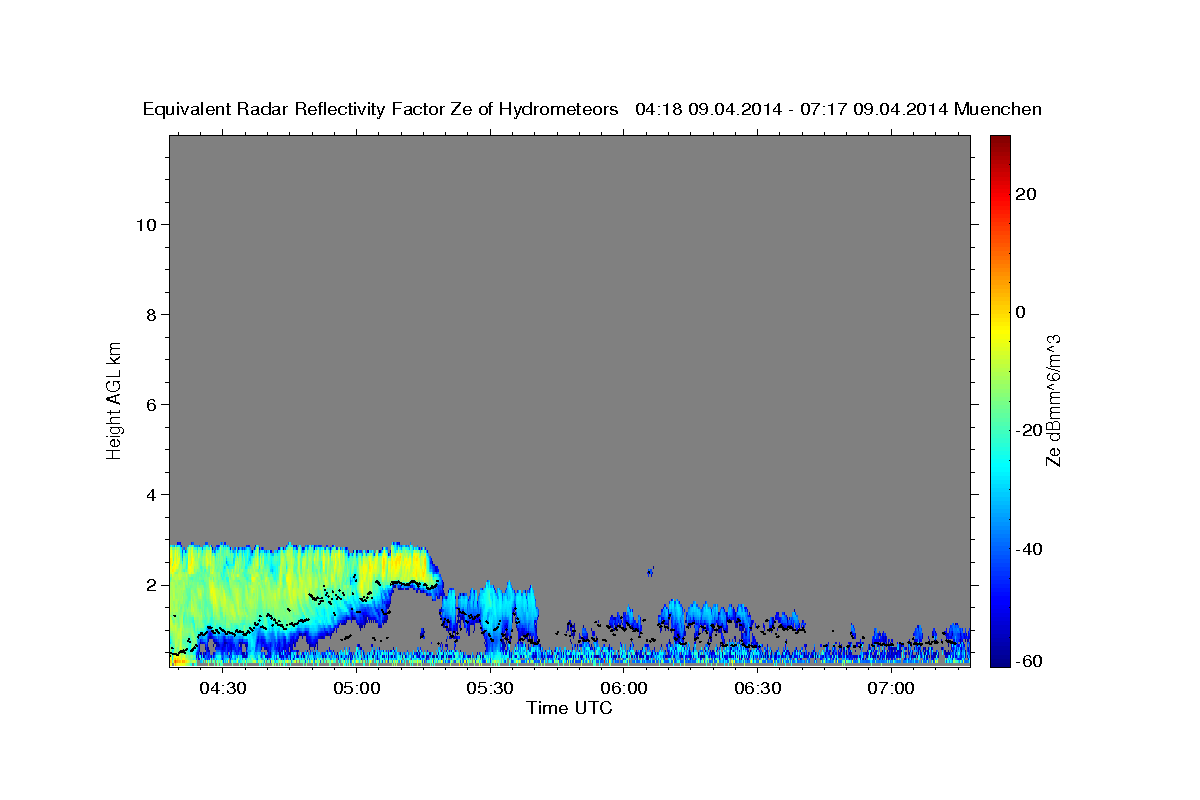Click the colorbar label '-20'
Screen dimensions: 1200x800
coord(1029,430)
